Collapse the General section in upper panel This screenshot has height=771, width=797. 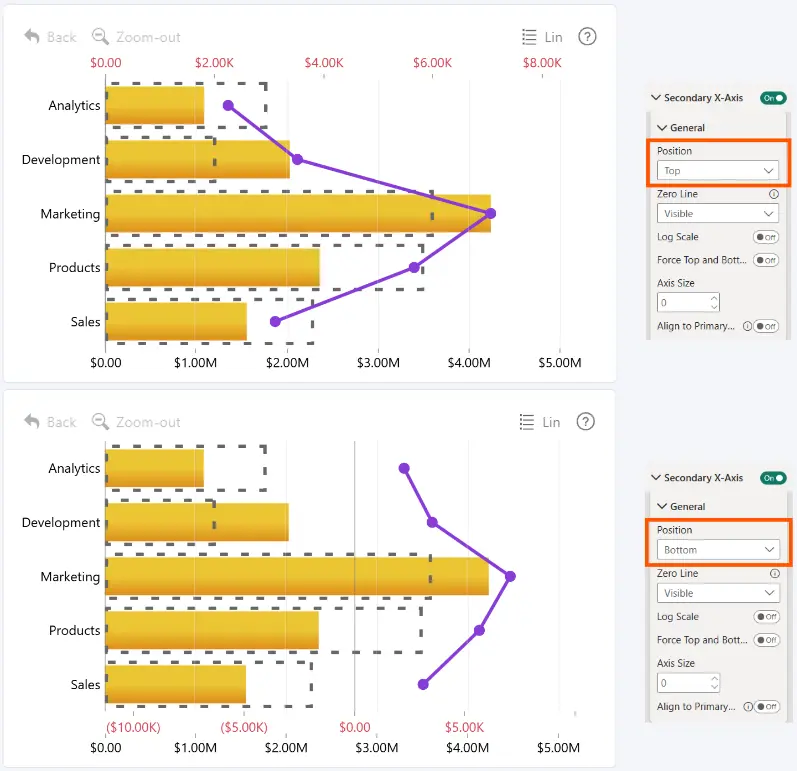[x=662, y=128]
